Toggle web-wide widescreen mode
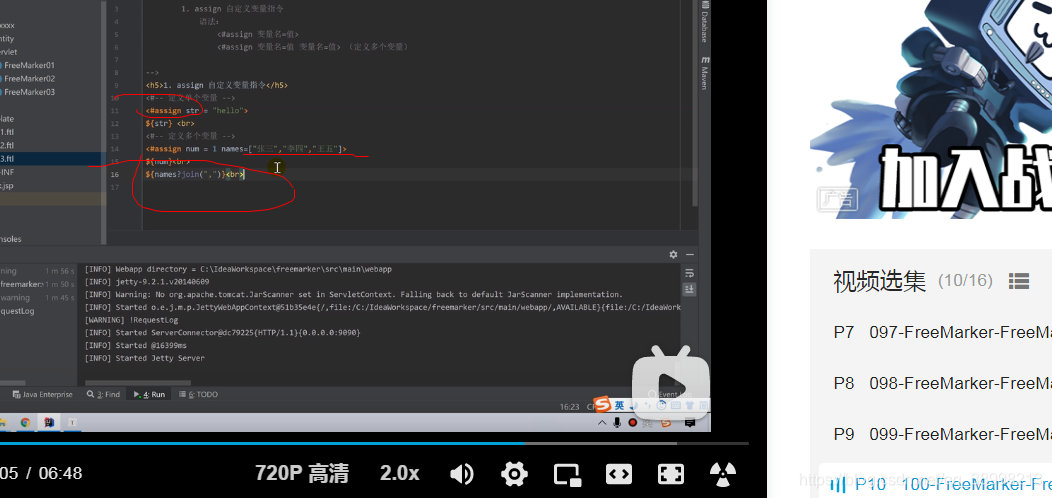 pos(619,474)
